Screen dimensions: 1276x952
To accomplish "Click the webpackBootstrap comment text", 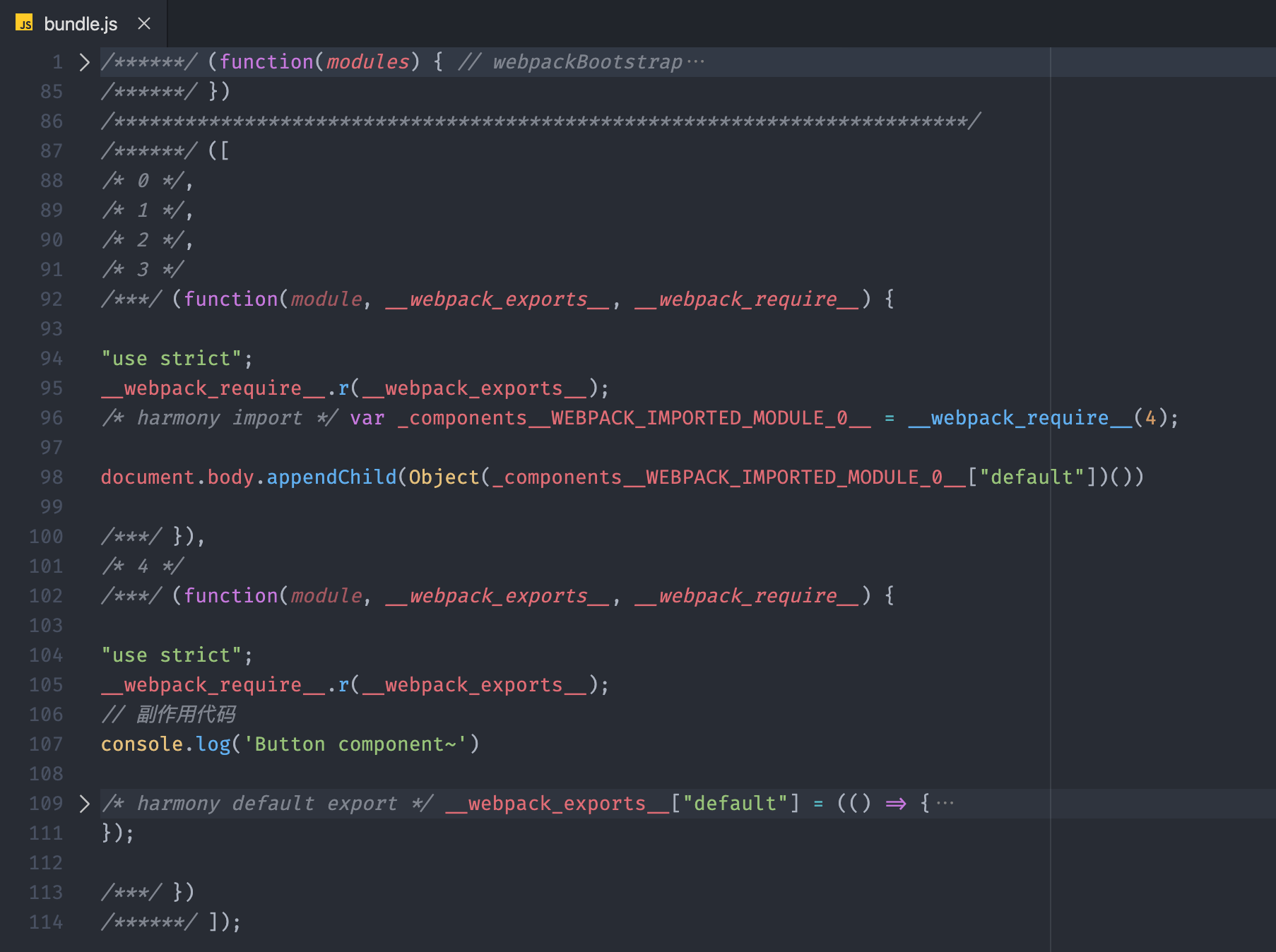I will point(588,62).
